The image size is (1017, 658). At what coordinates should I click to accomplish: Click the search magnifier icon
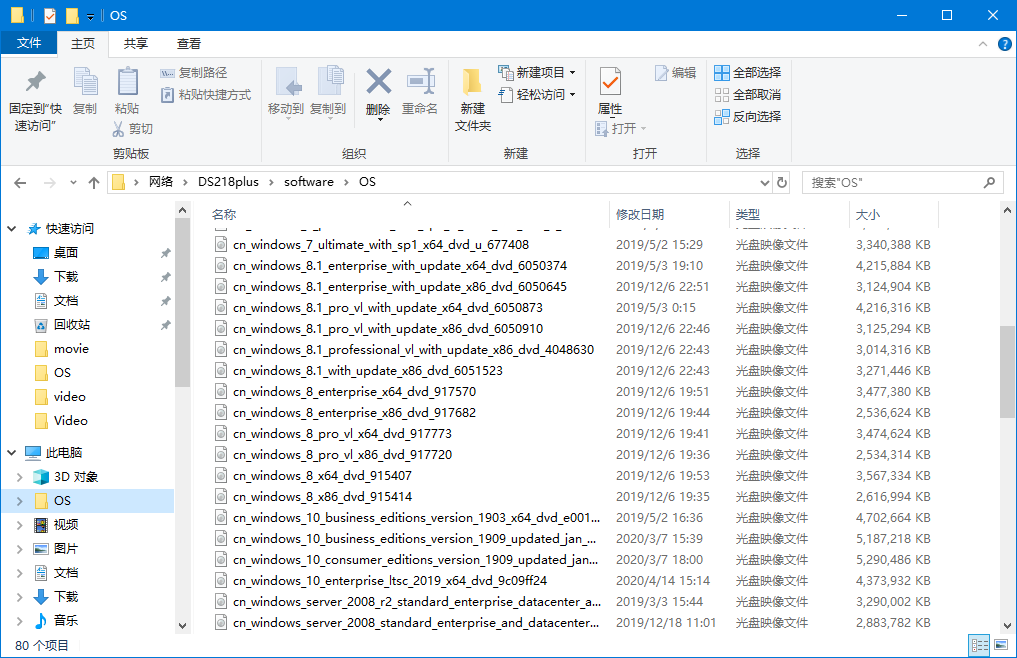click(x=989, y=183)
